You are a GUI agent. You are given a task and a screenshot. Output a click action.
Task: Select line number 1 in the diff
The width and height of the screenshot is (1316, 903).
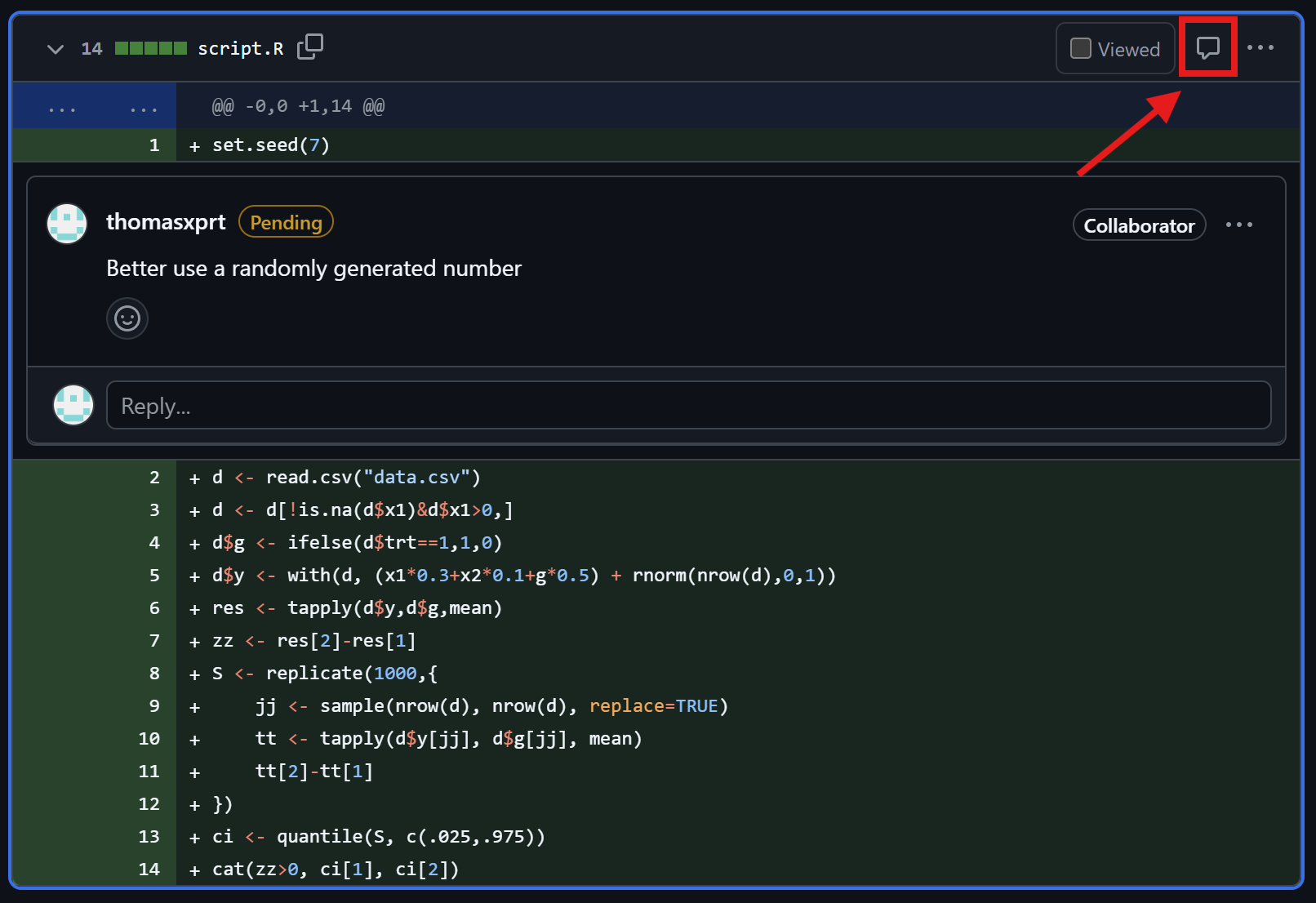pos(154,145)
